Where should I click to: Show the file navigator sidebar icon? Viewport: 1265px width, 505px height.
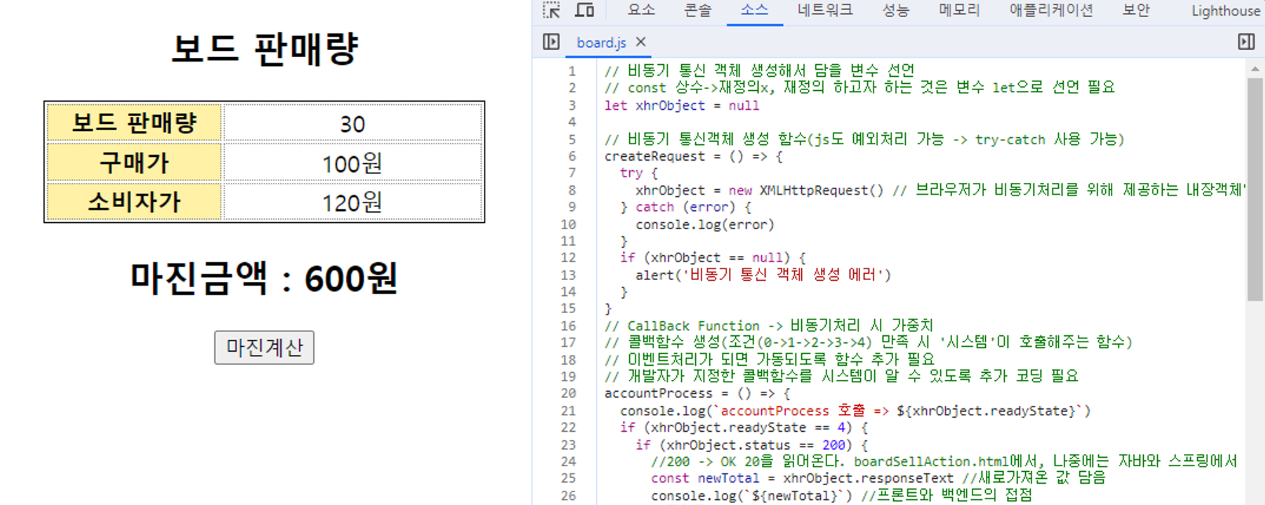point(551,42)
